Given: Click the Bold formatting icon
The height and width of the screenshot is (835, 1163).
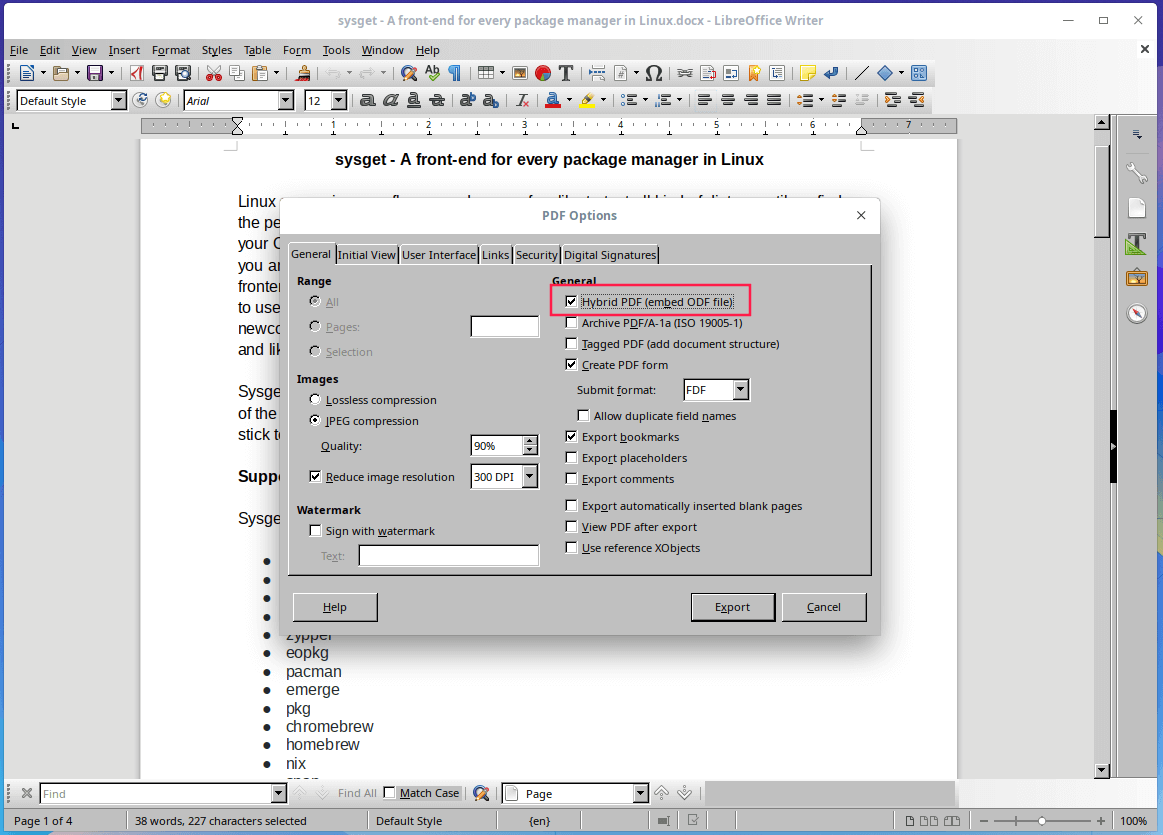Looking at the screenshot, I should click(367, 100).
